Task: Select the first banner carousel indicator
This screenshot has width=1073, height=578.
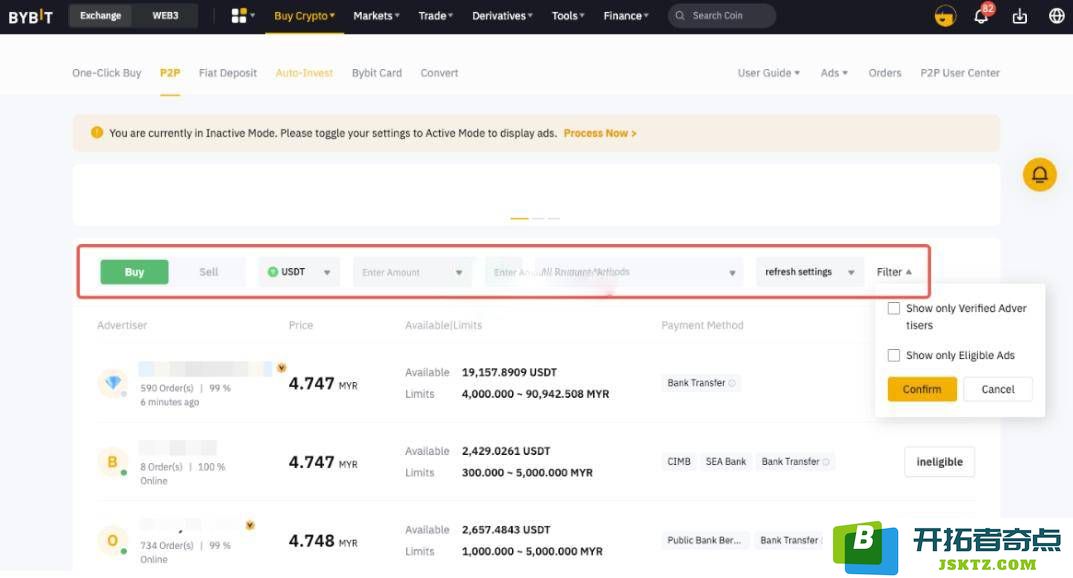Action: point(519,218)
